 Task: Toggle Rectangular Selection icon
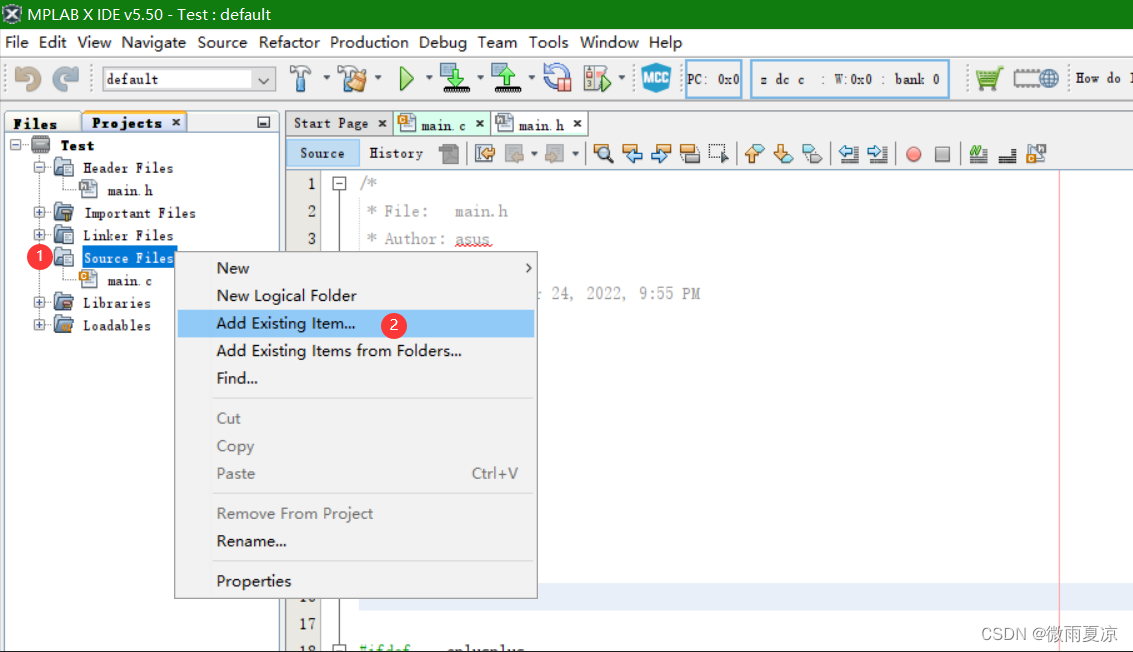tap(719, 153)
